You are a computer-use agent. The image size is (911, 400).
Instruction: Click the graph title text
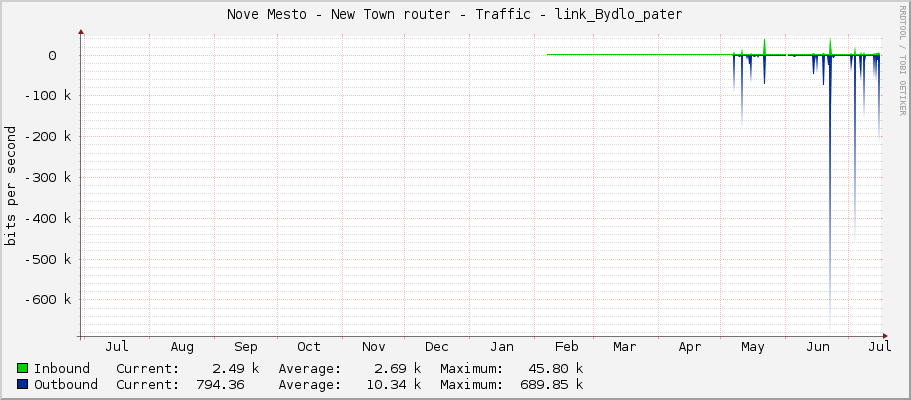pyautogui.click(x=454, y=15)
